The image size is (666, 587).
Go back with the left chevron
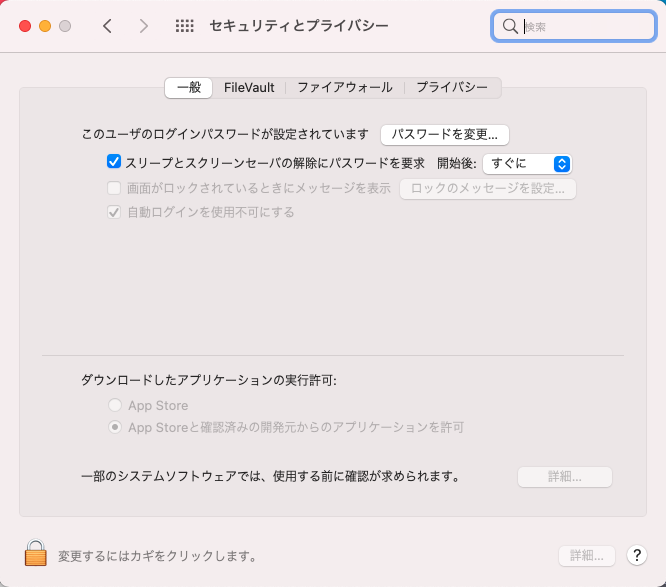107,26
